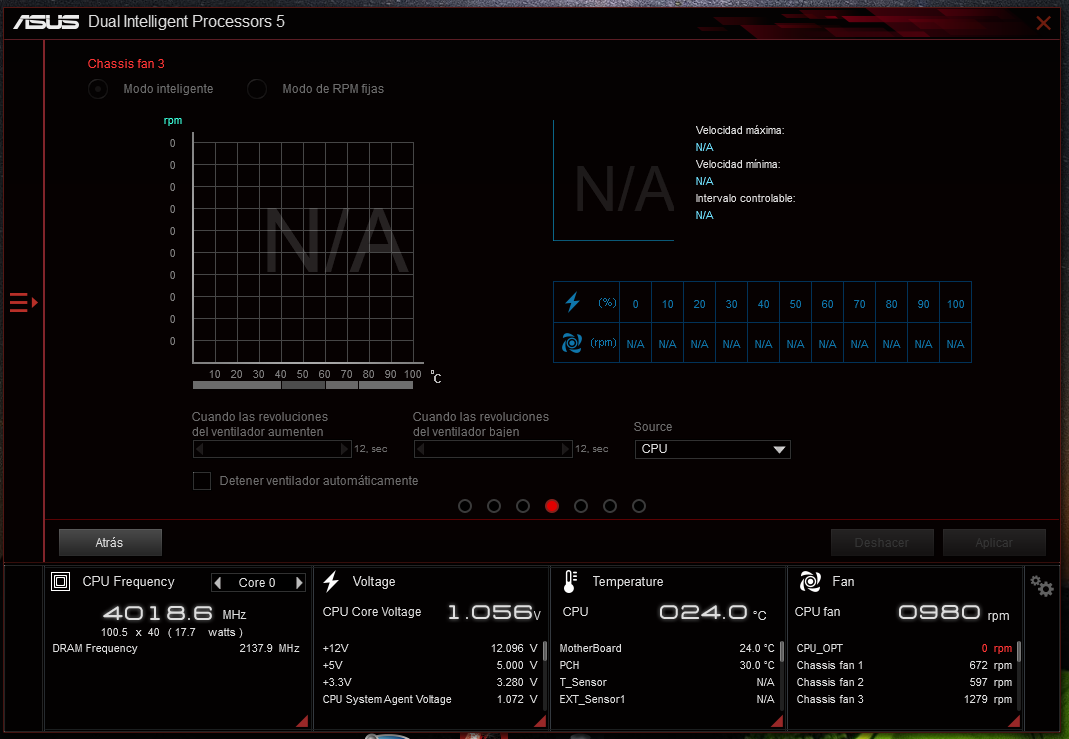Open the settings gears icon
Screen dimensions: 1069x739
point(1042,586)
